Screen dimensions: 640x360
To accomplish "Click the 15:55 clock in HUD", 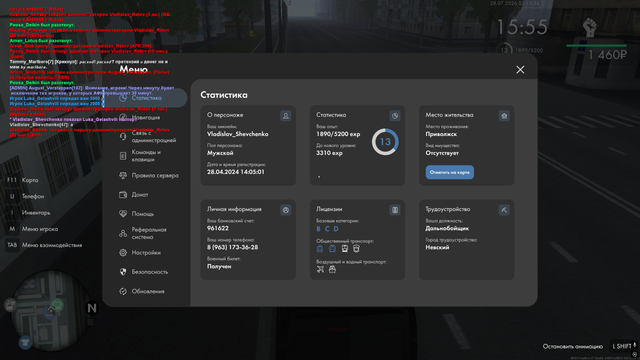I will (522, 27).
